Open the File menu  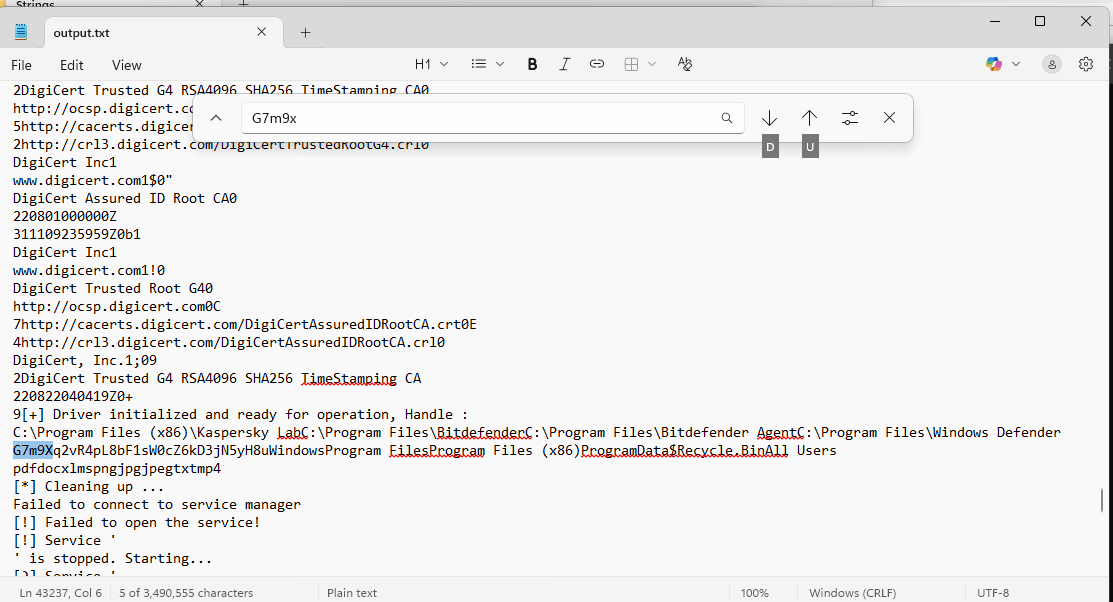tap(21, 65)
